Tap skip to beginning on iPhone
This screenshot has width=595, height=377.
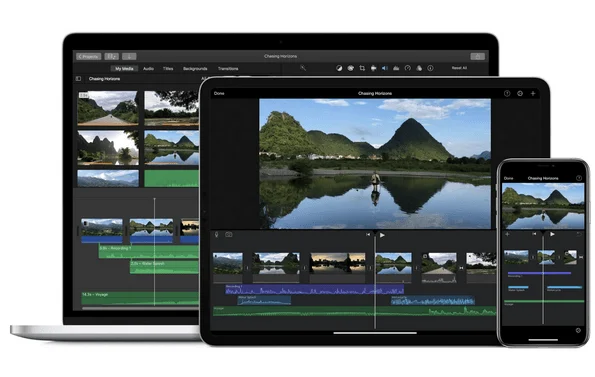pos(534,234)
